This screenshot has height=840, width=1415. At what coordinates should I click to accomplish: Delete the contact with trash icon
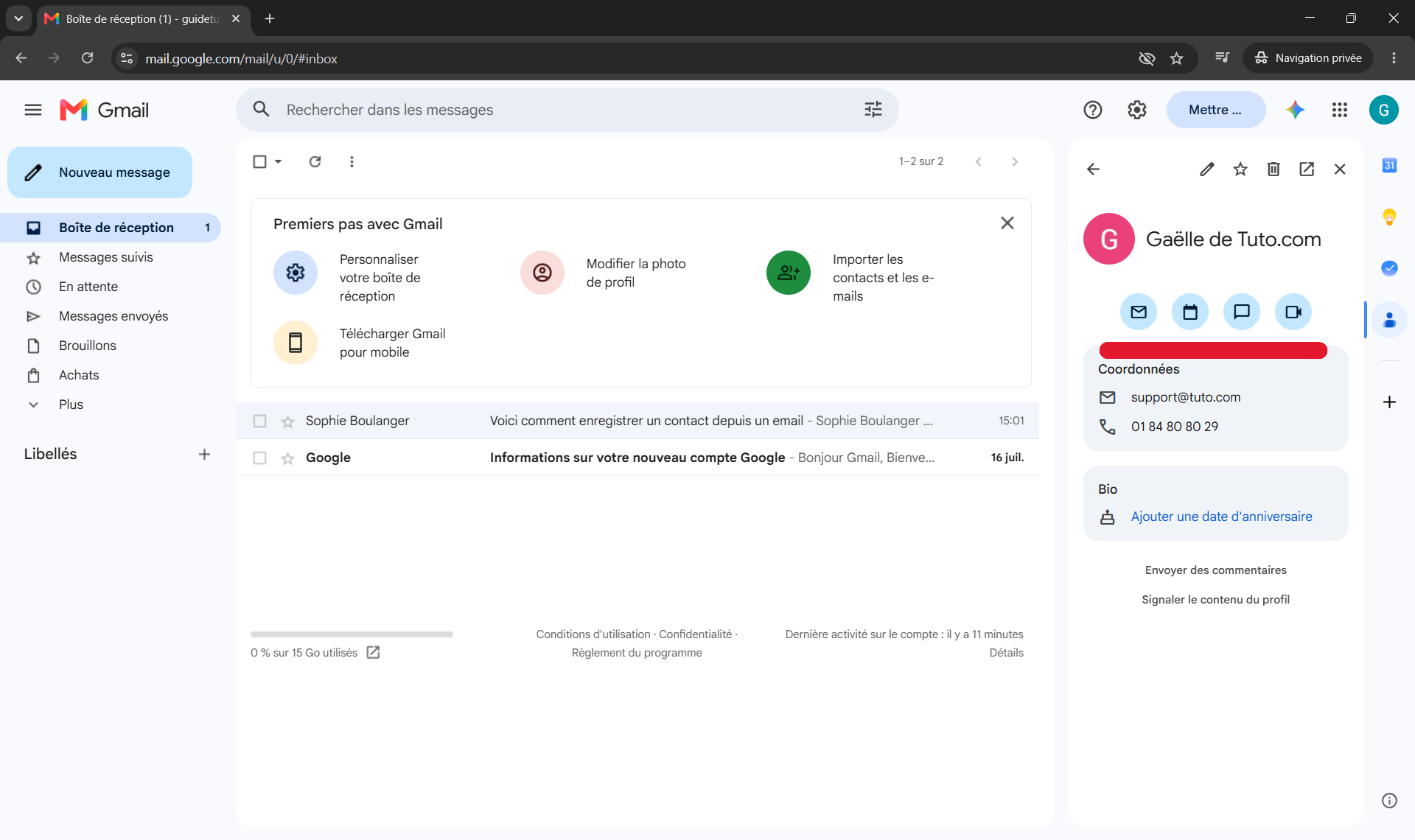pyautogui.click(x=1273, y=169)
